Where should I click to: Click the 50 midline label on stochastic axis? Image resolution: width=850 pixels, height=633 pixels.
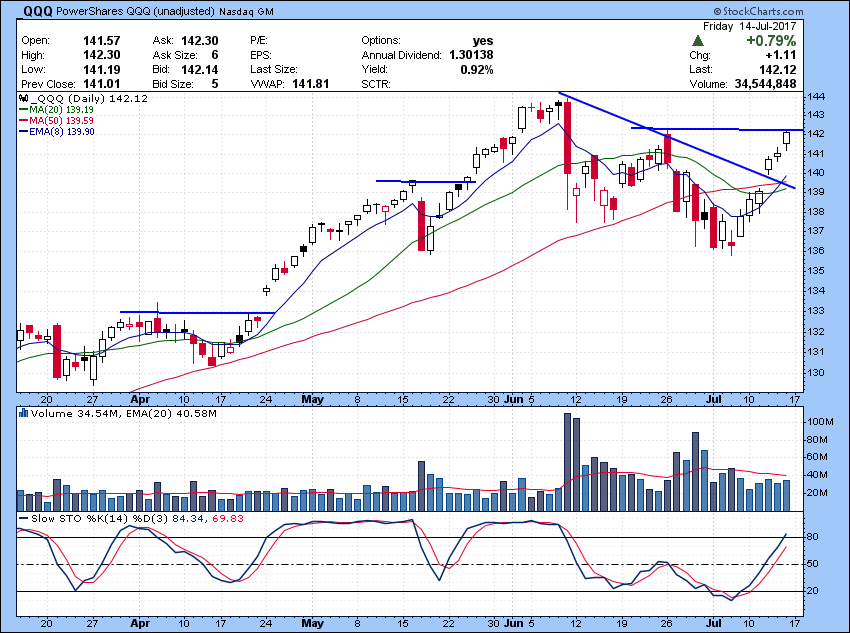coord(813,564)
